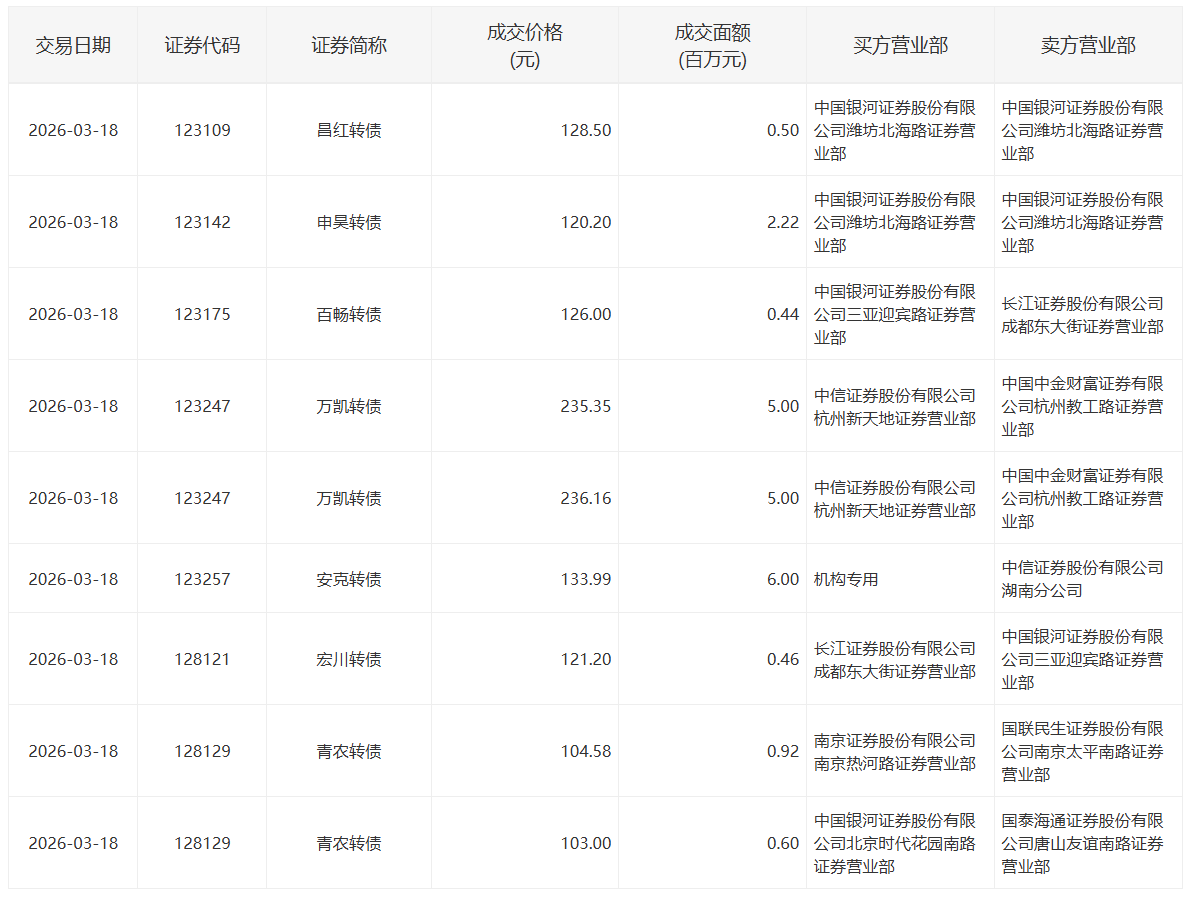Click the 成交价格(元) column header
1191x897 pixels.
(525, 46)
